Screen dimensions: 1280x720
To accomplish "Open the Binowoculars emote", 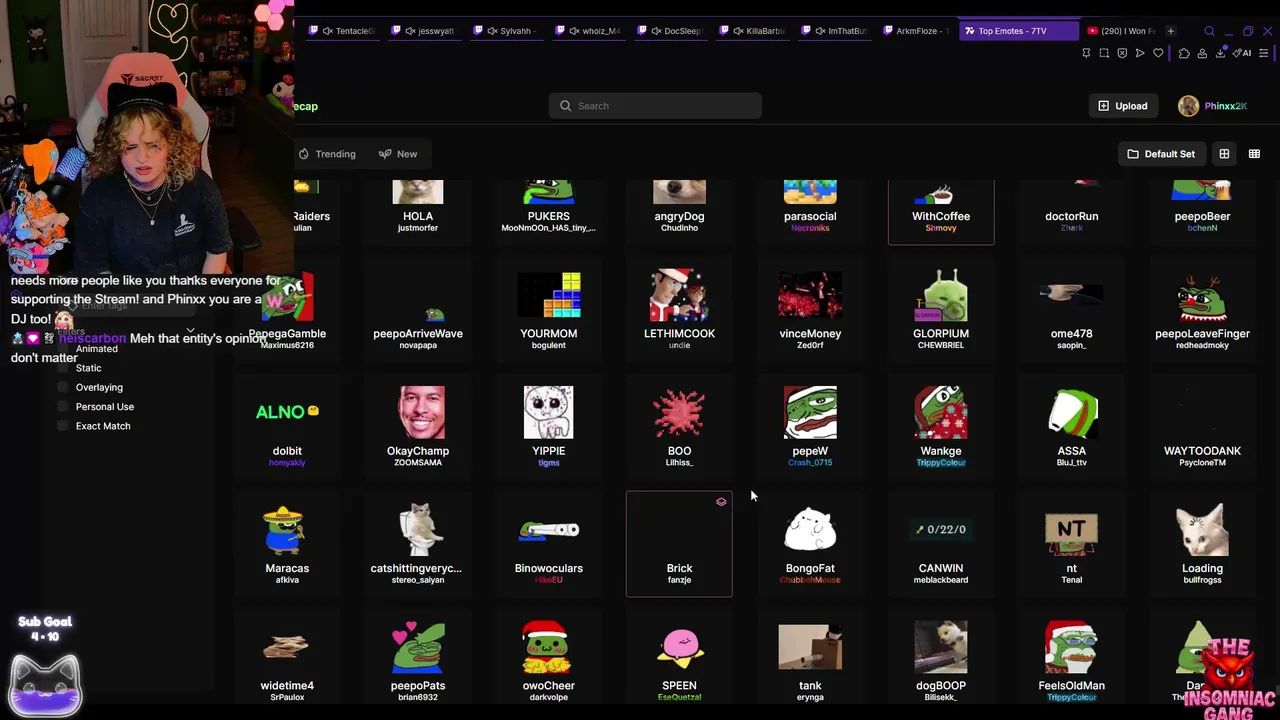I will (548, 544).
